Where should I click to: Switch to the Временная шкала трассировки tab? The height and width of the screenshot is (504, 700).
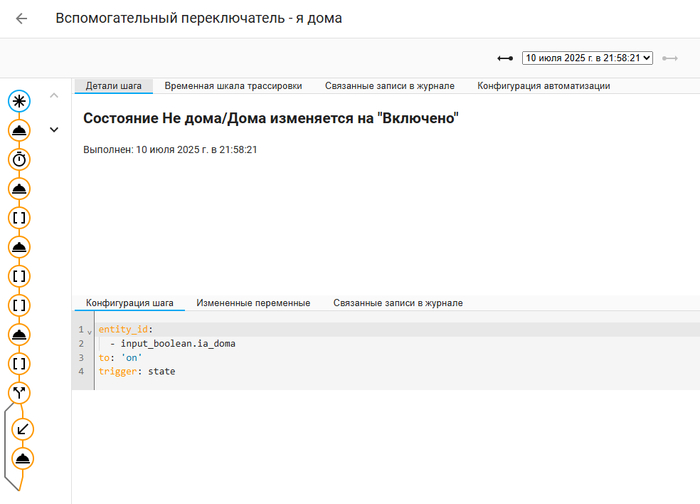233,86
